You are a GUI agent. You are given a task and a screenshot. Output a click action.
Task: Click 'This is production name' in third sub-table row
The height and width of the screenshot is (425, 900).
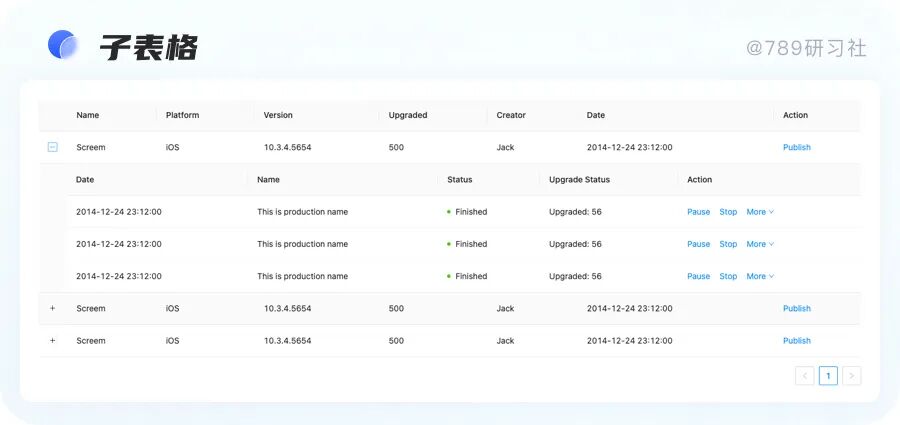tap(302, 276)
